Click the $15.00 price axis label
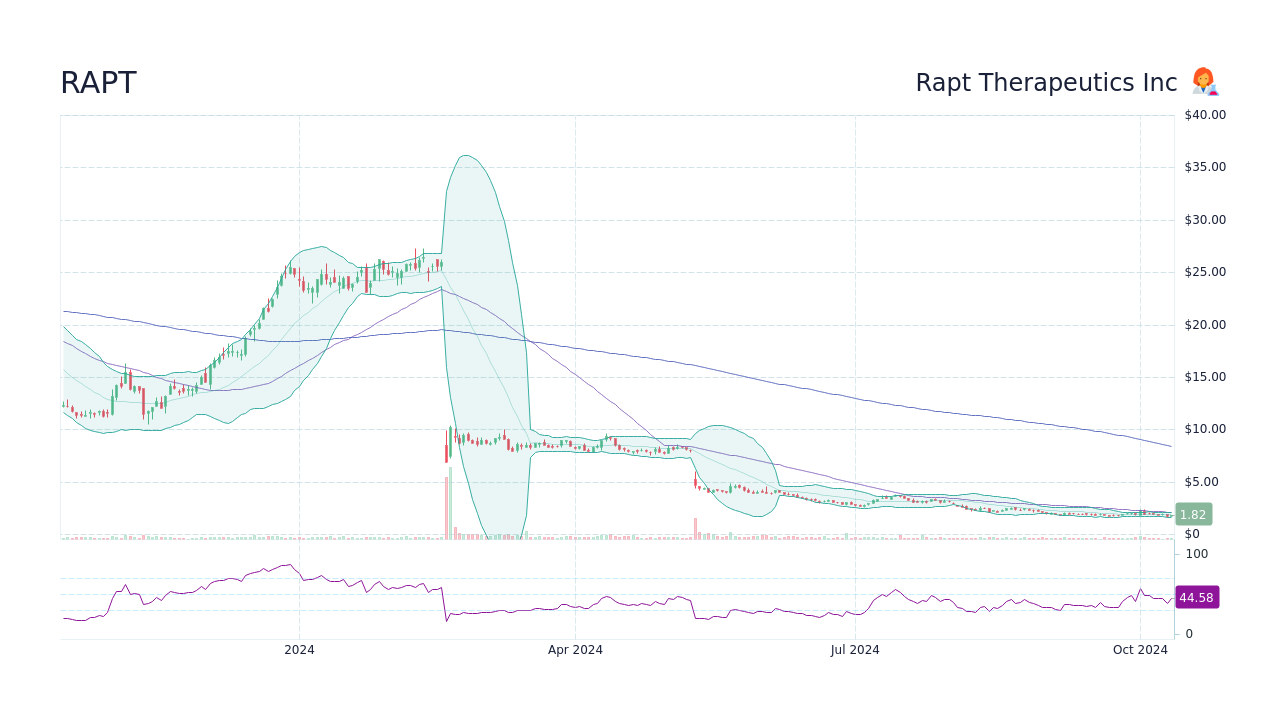This screenshot has width=1280, height=720. [x=1205, y=377]
